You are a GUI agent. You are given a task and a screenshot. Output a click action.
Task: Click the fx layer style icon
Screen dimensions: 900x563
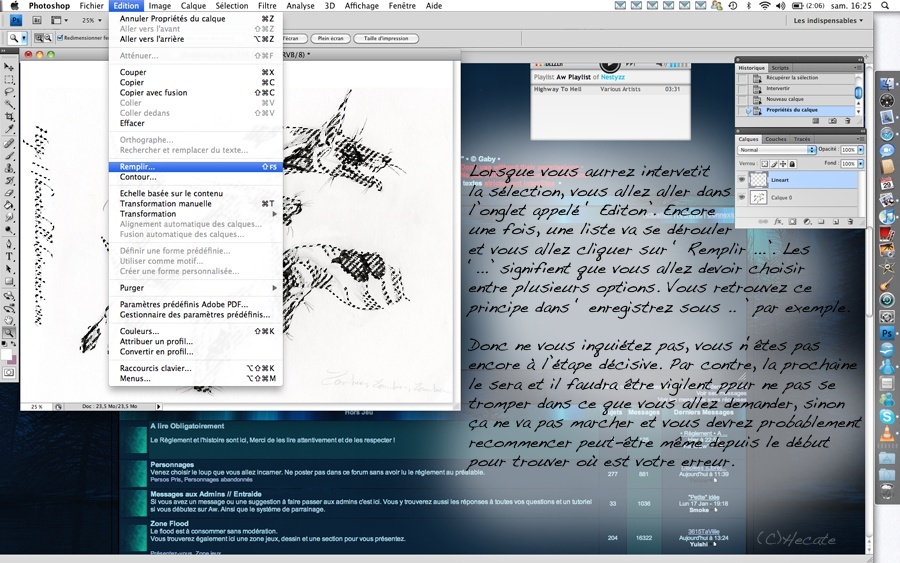[778, 222]
